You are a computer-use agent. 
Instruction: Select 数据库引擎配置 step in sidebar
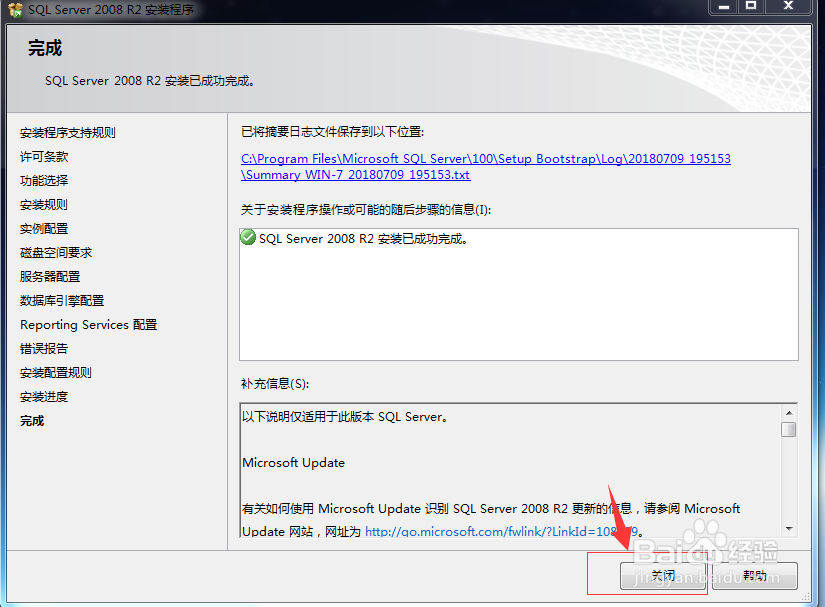[x=62, y=300]
